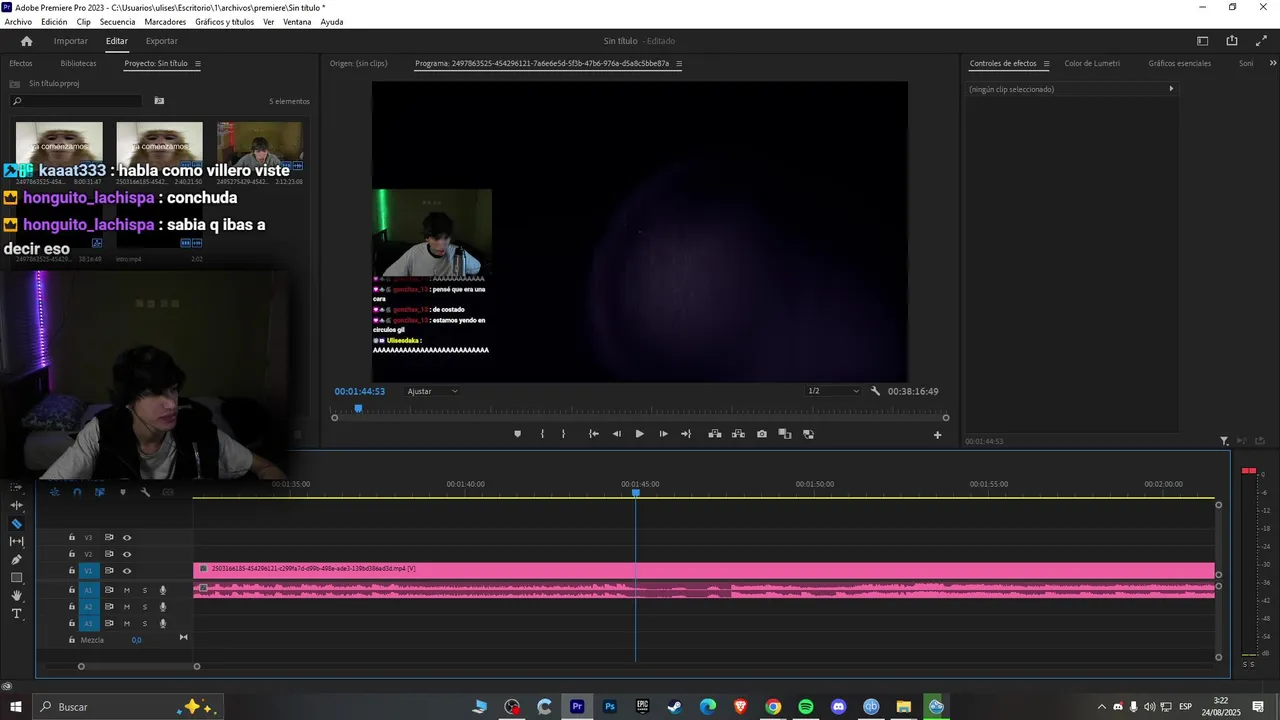
Task: Select the Ripple Edit tool
Action: 16,505
